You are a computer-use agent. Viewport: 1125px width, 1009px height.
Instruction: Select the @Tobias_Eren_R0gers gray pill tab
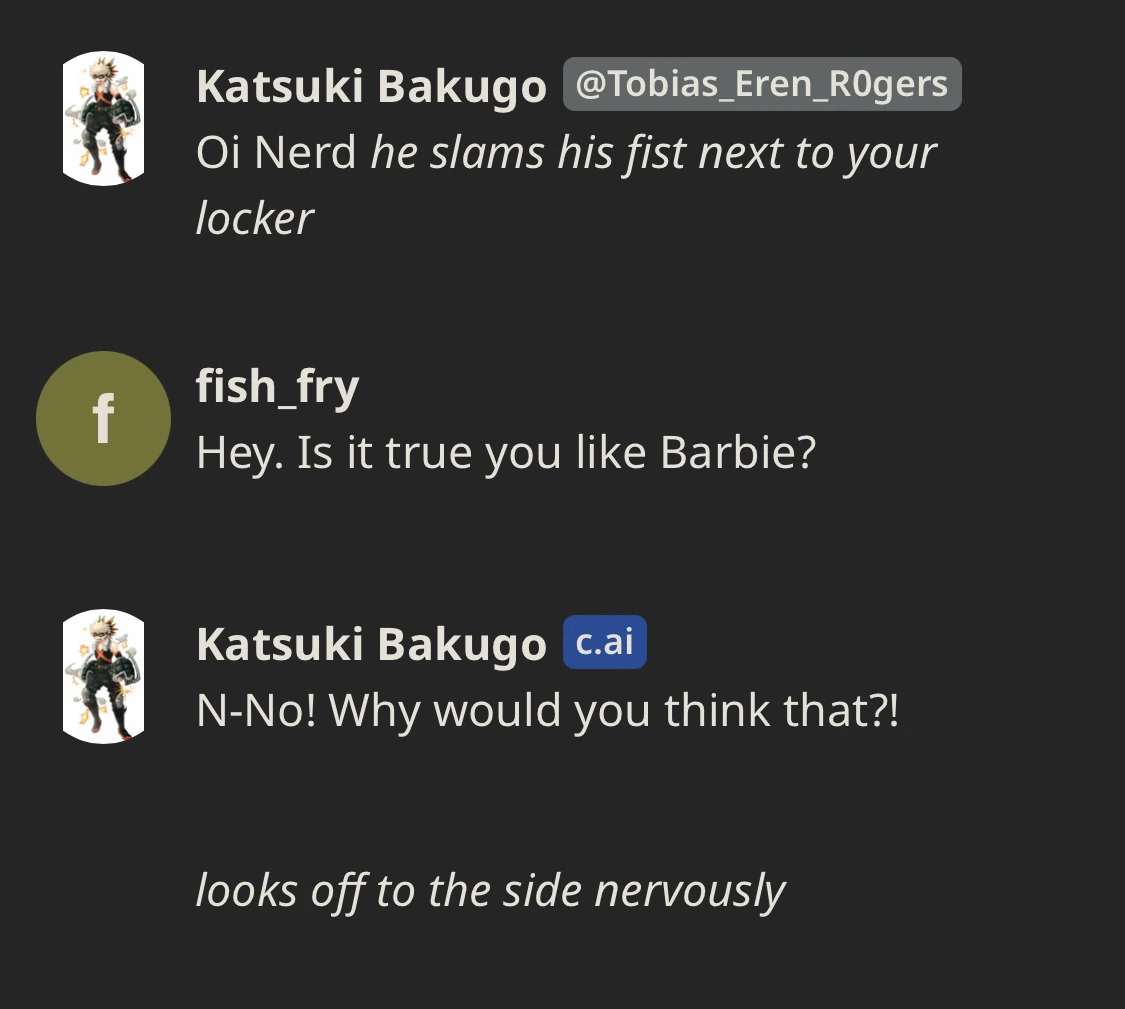(x=762, y=83)
